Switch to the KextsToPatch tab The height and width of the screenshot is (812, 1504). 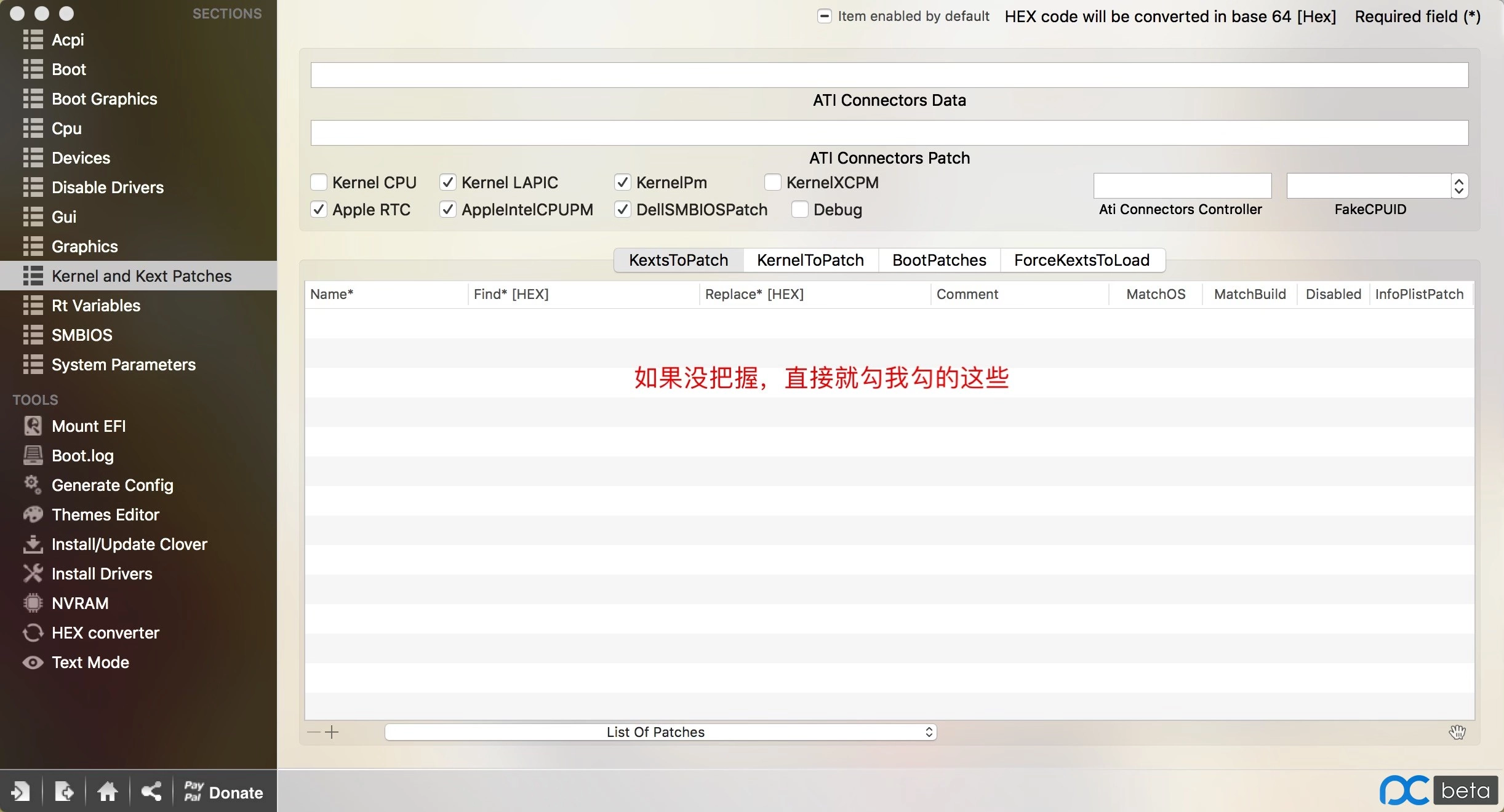coord(679,260)
